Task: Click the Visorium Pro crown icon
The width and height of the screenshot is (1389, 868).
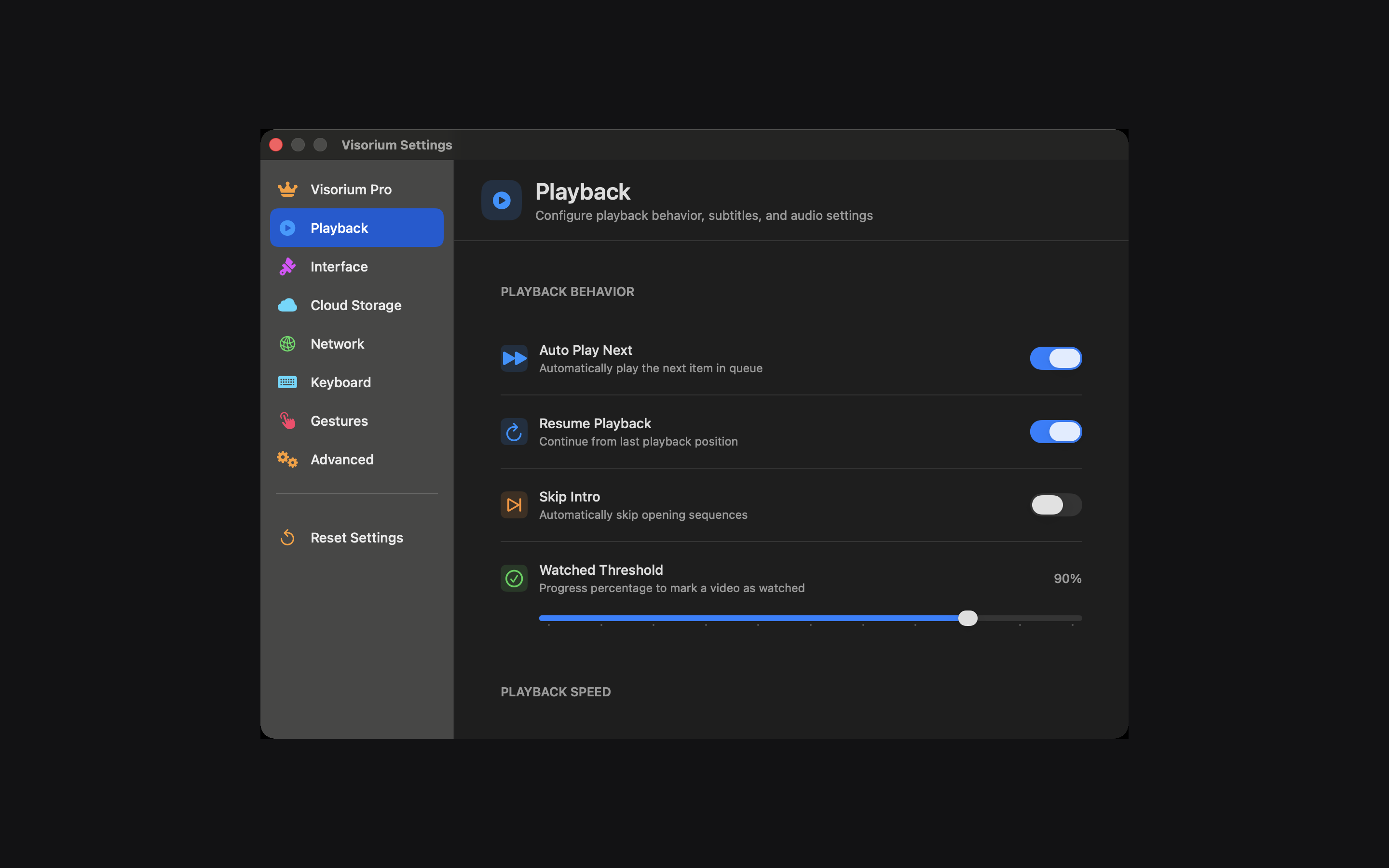Action: point(287,190)
